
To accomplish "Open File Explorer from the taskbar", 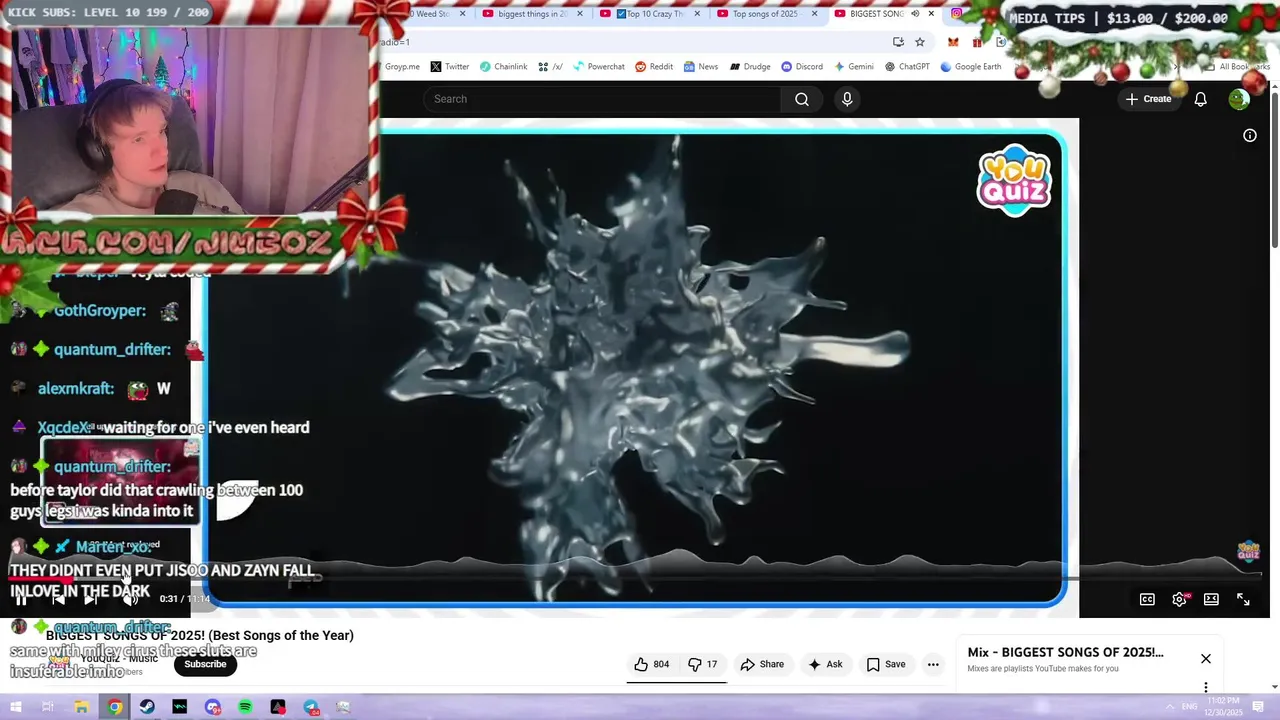I will pyautogui.click(x=81, y=707).
